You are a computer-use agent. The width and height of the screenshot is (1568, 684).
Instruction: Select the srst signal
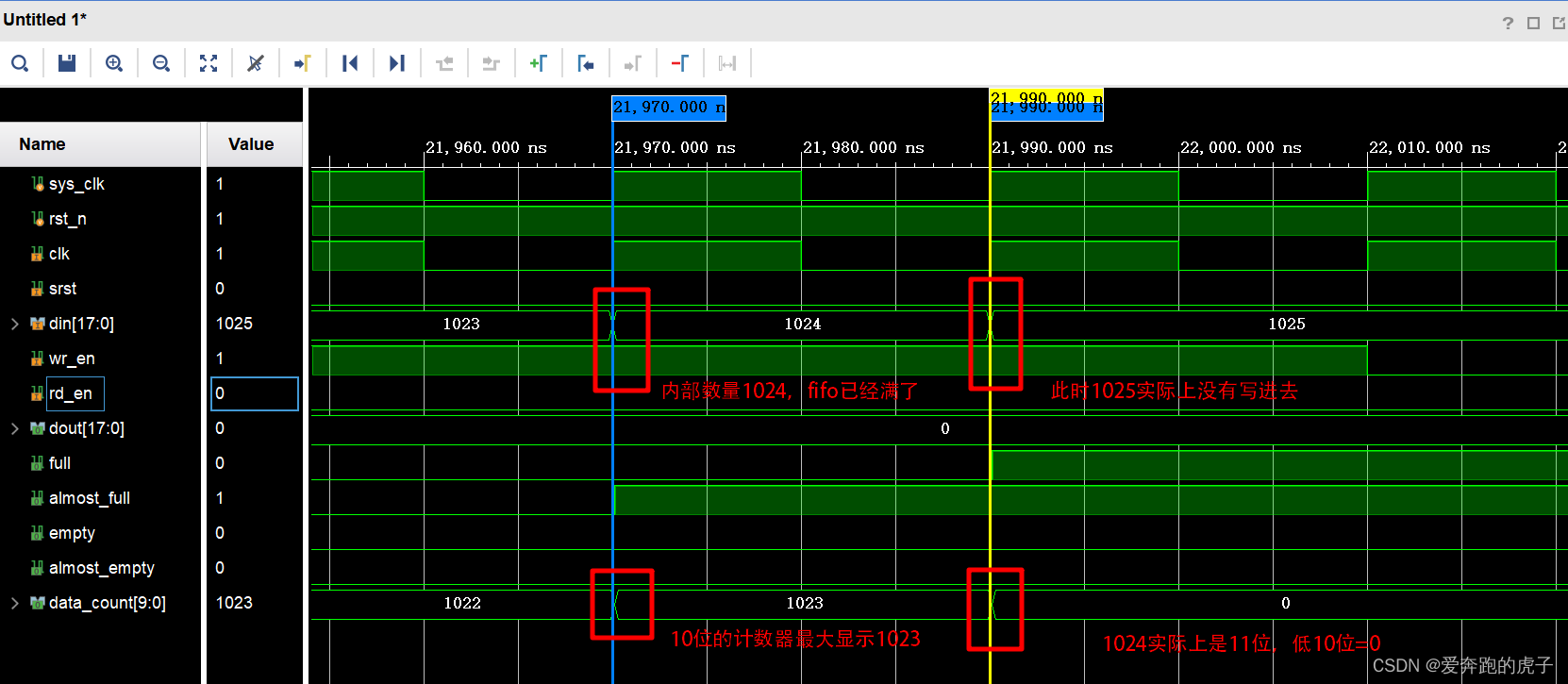[62, 289]
